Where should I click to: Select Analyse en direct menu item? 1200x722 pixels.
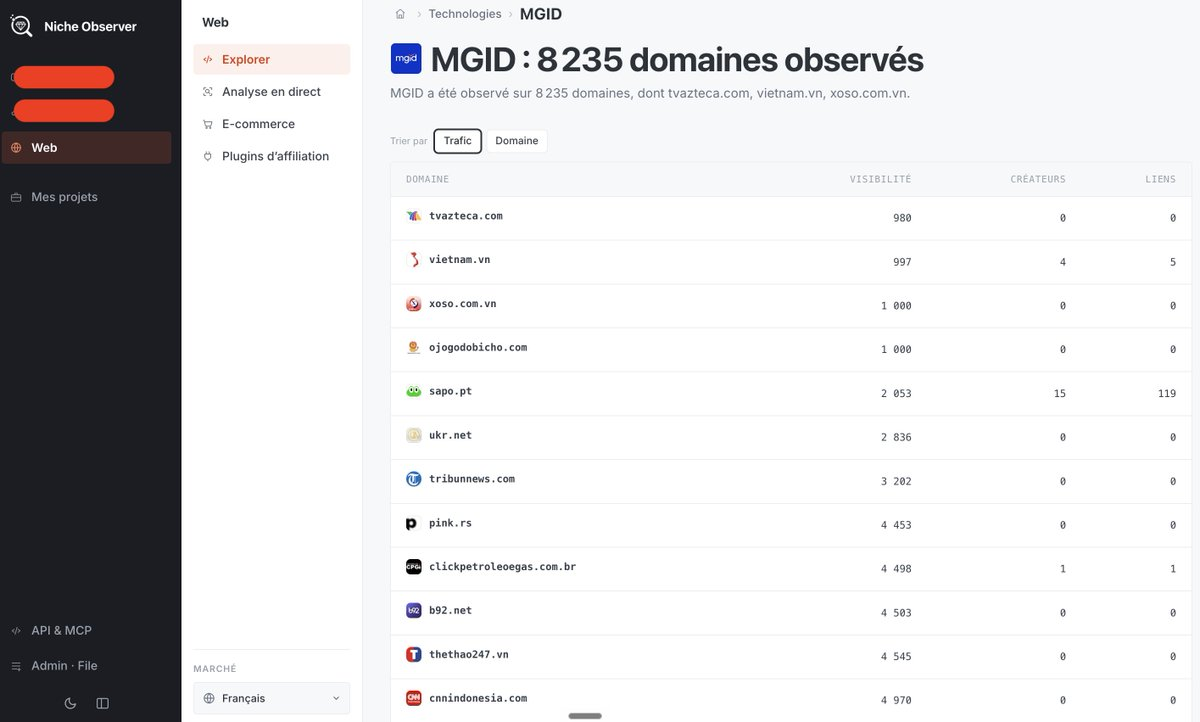coord(272,92)
